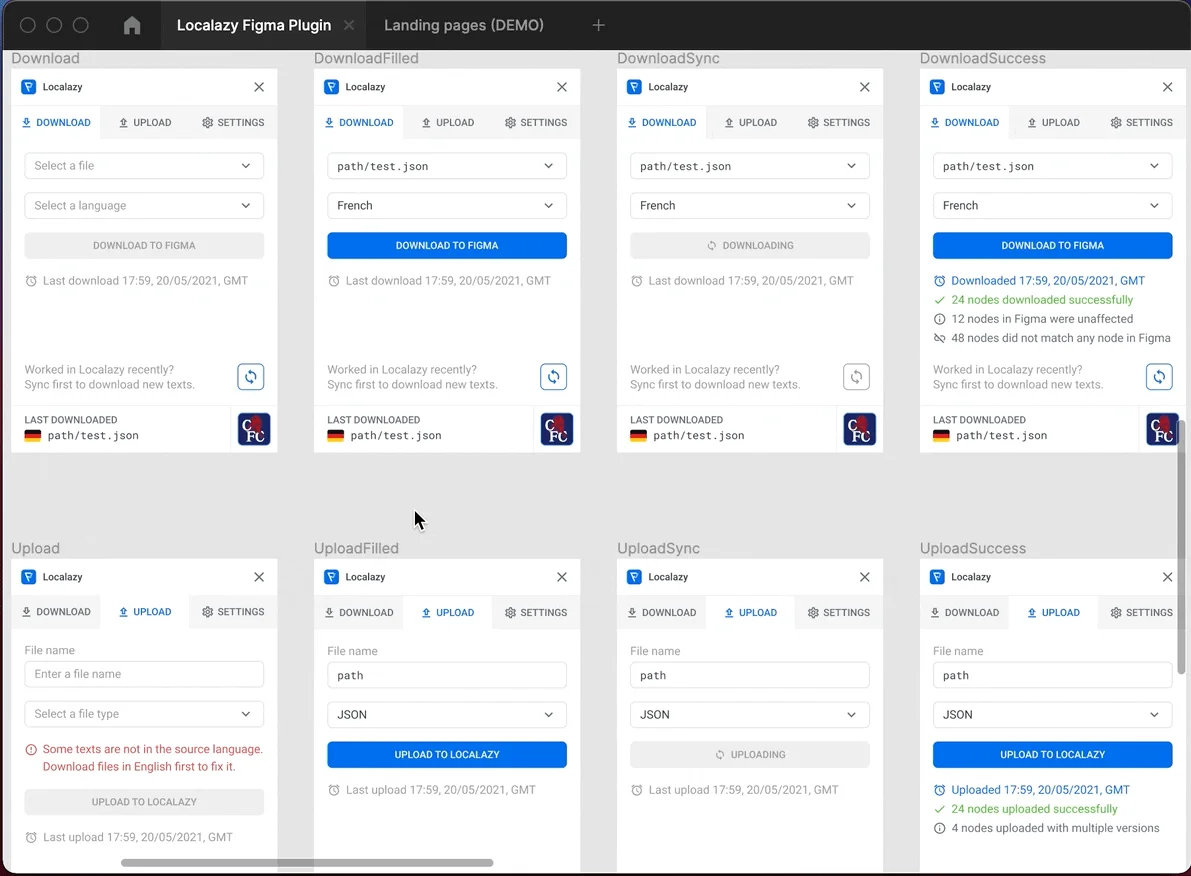1191x876 pixels.
Task: Click Upload to Localazy in UploadSuccess frame
Action: (1053, 754)
